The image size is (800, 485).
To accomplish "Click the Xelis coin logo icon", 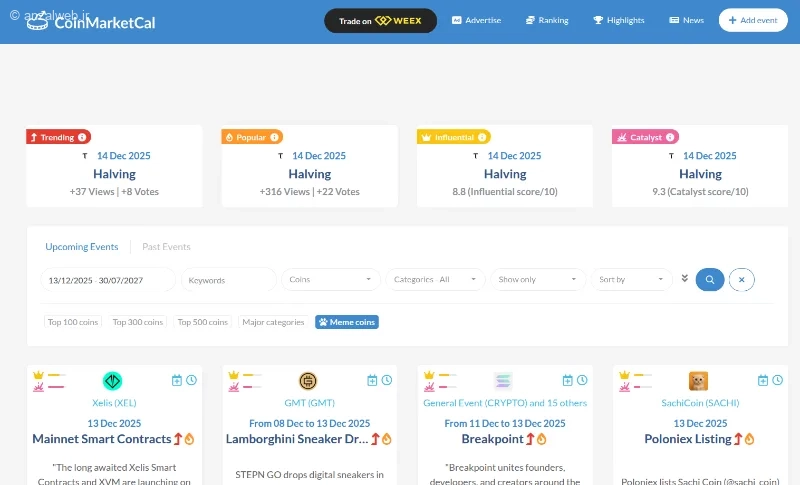I will pyautogui.click(x=112, y=381).
